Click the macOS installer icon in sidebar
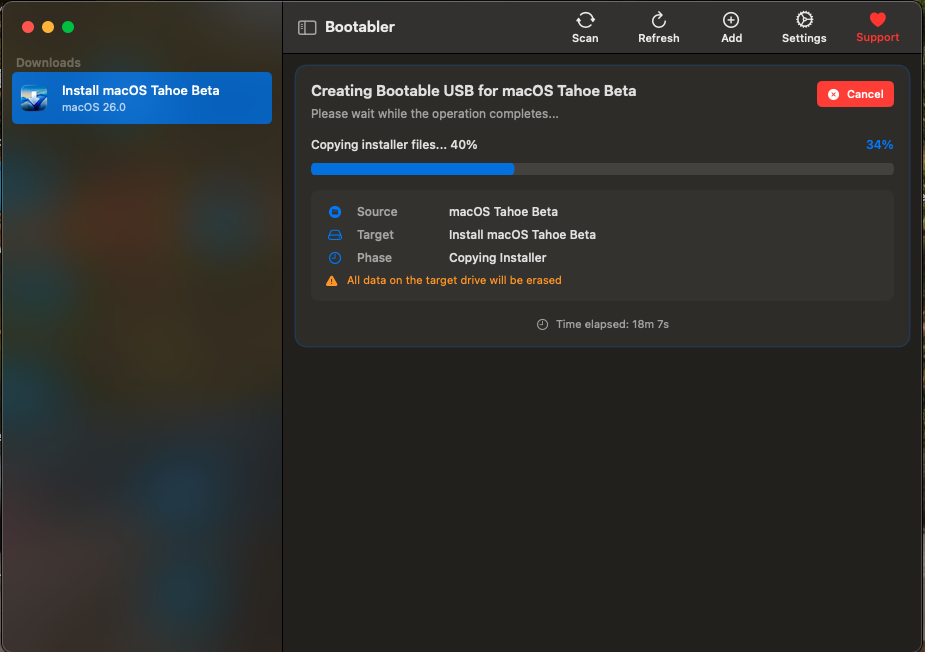The width and height of the screenshot is (925, 652). point(34,98)
